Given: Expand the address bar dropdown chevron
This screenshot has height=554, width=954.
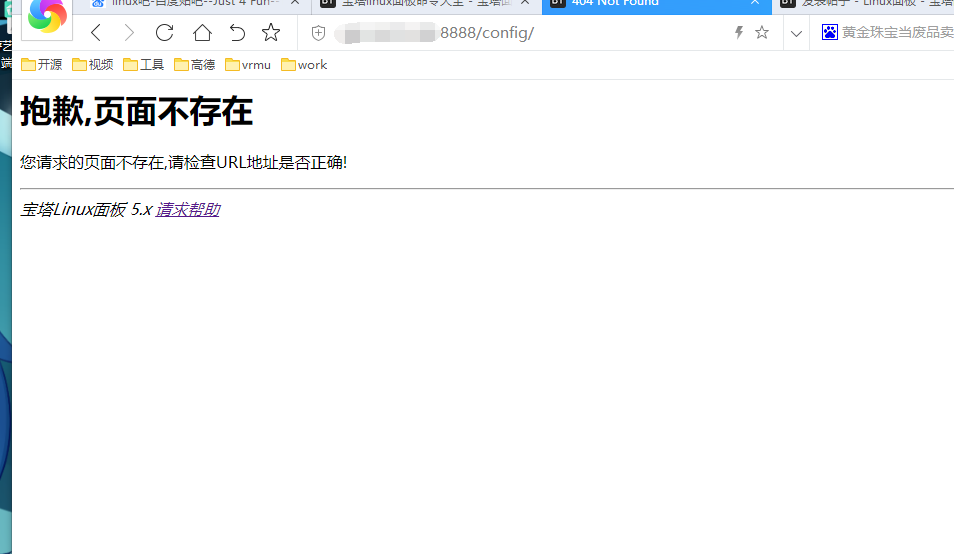Looking at the screenshot, I should 796,33.
